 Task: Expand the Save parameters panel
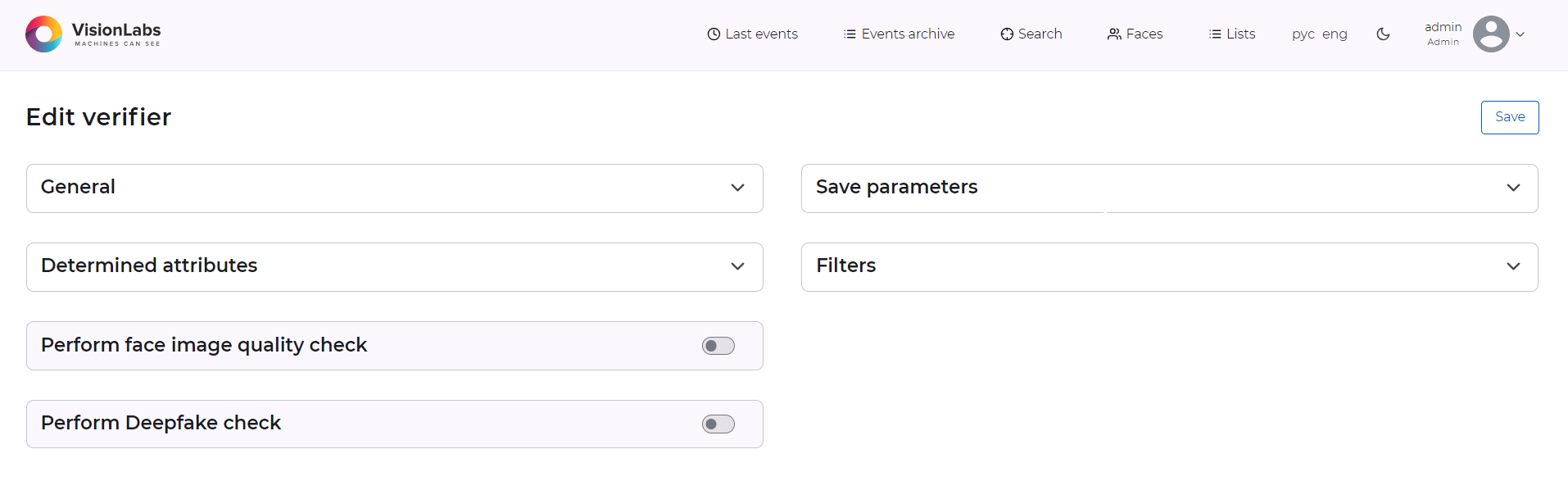tap(1512, 188)
